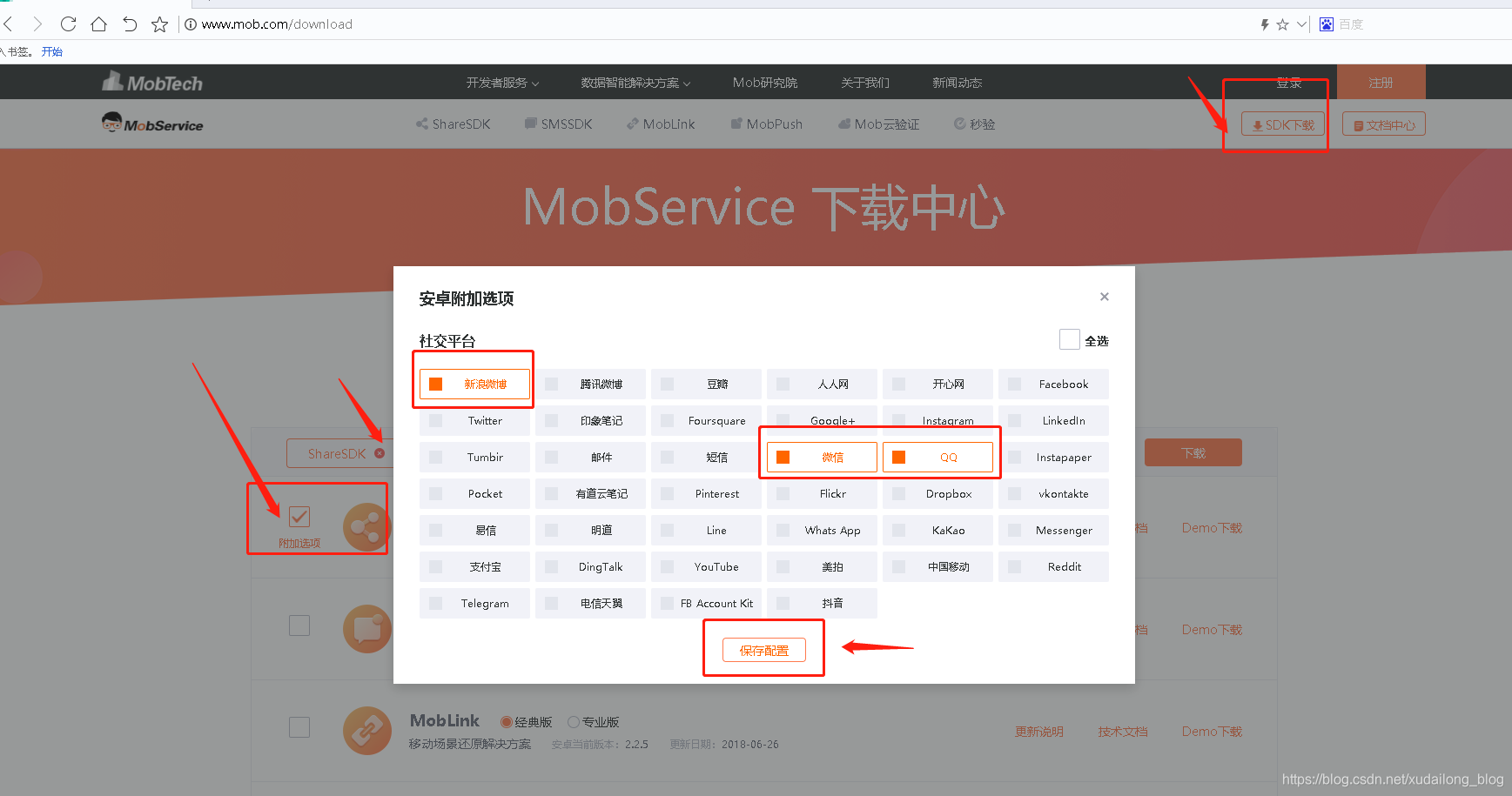The width and height of the screenshot is (1512, 796).
Task: Check the DingTalk platform option
Action: (590, 566)
